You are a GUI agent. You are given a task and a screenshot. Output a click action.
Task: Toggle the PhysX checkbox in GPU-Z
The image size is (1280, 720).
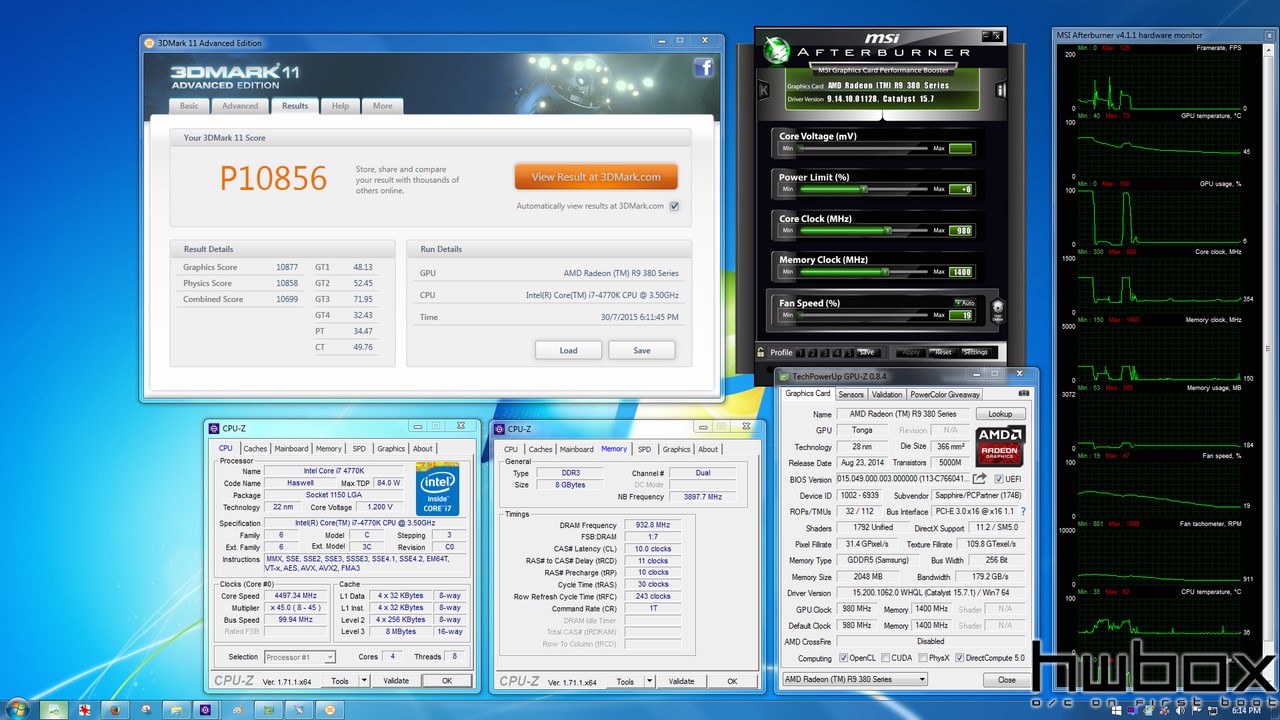pos(922,658)
